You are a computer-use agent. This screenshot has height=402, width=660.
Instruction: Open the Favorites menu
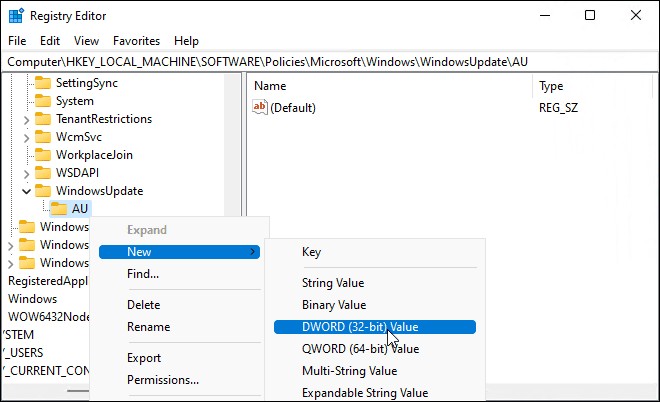[136, 41]
